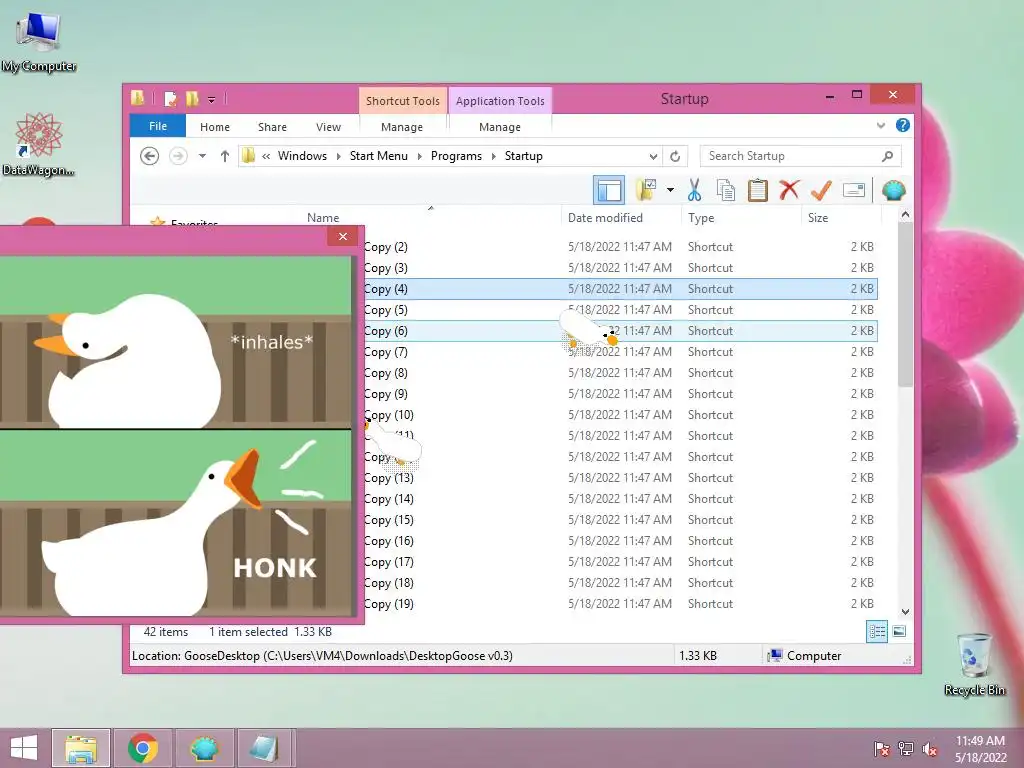
Task: Click the scissors Cut icon in toolbar
Action: click(x=694, y=190)
